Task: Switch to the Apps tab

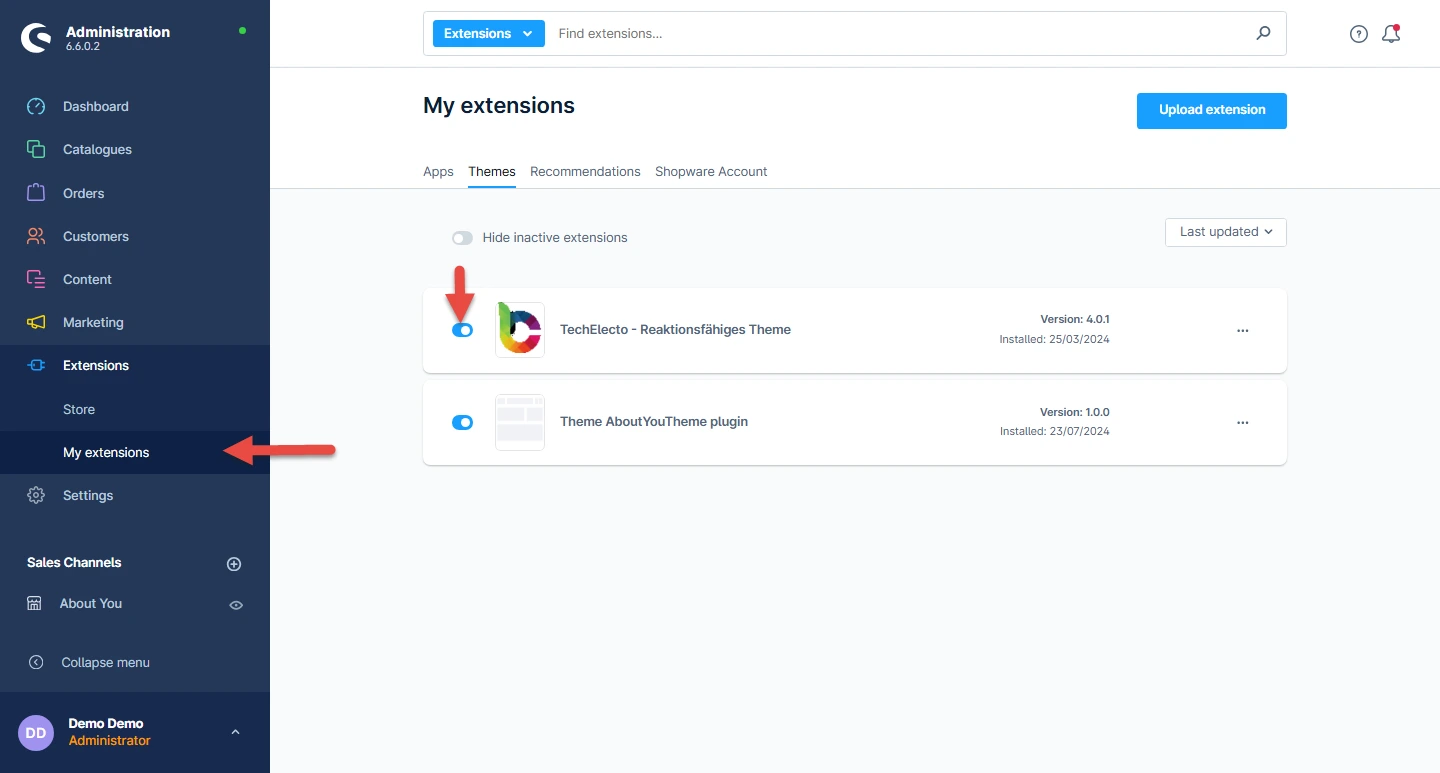Action: [438, 171]
